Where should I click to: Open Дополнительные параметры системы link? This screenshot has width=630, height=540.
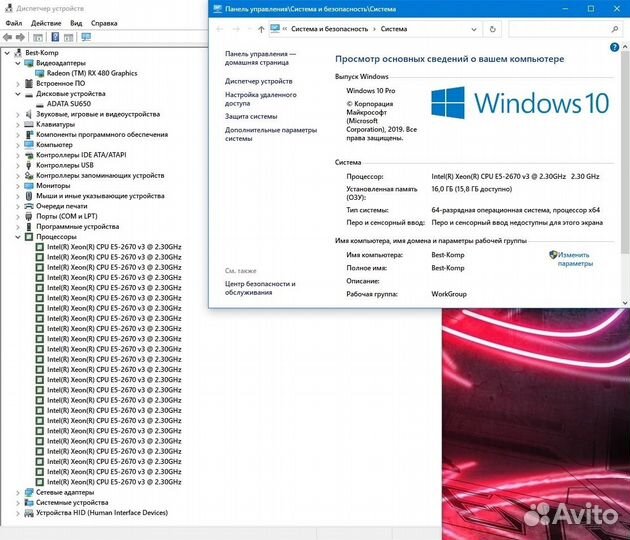(271, 134)
